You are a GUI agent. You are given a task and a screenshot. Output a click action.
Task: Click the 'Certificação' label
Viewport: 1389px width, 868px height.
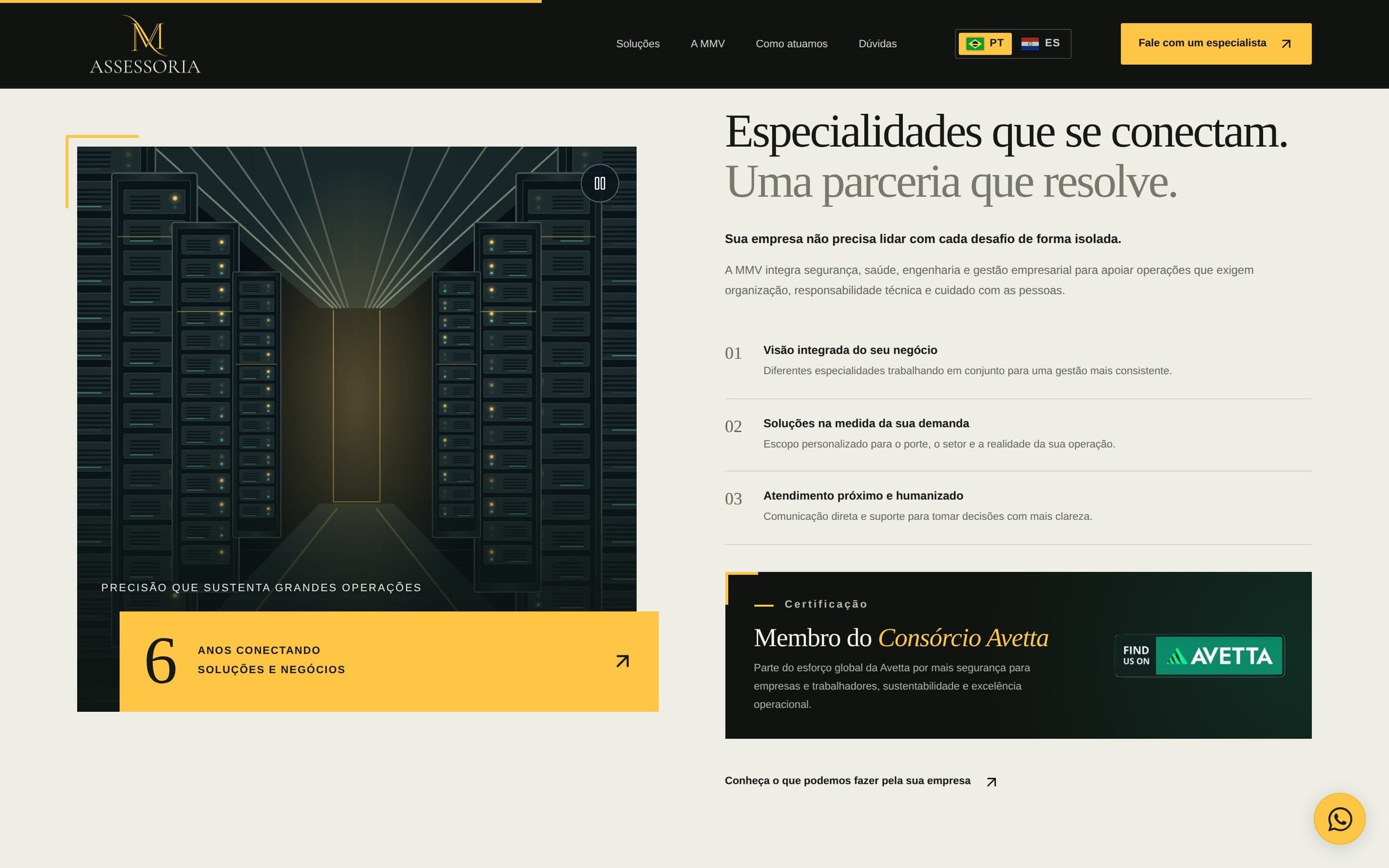tap(826, 604)
